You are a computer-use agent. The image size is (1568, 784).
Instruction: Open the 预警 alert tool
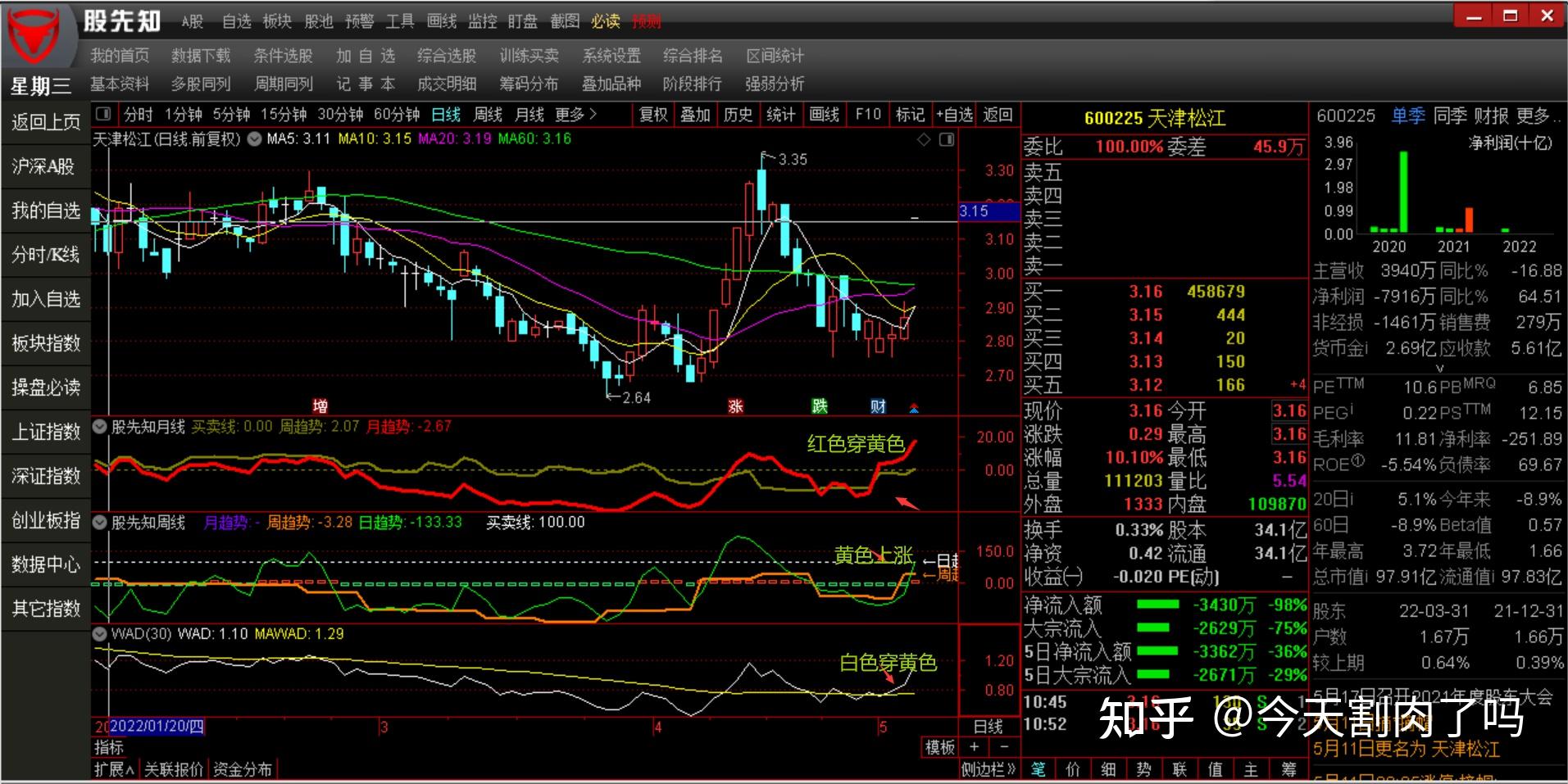click(x=359, y=21)
